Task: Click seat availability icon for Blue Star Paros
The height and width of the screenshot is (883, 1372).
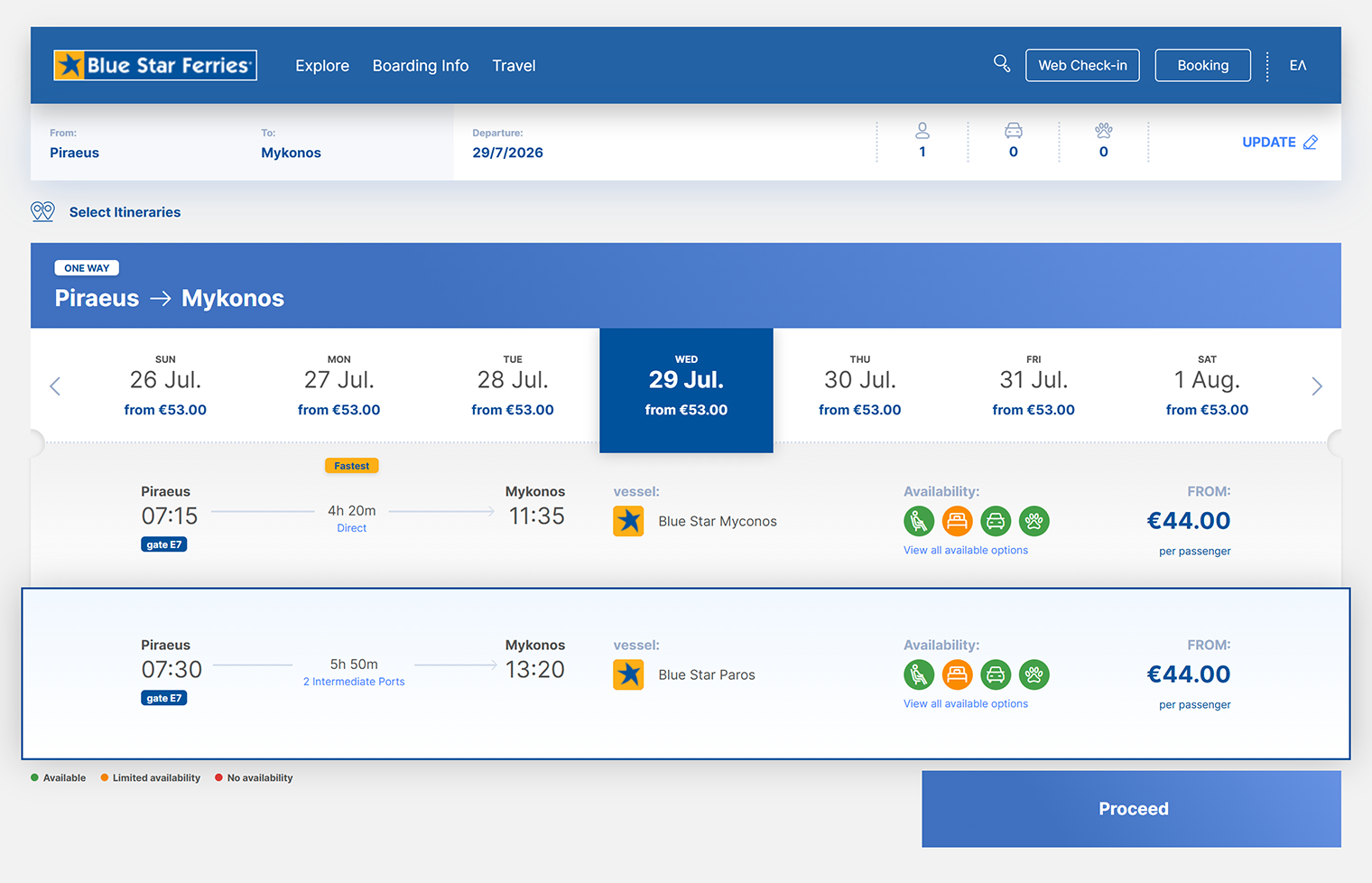Action: click(919, 674)
